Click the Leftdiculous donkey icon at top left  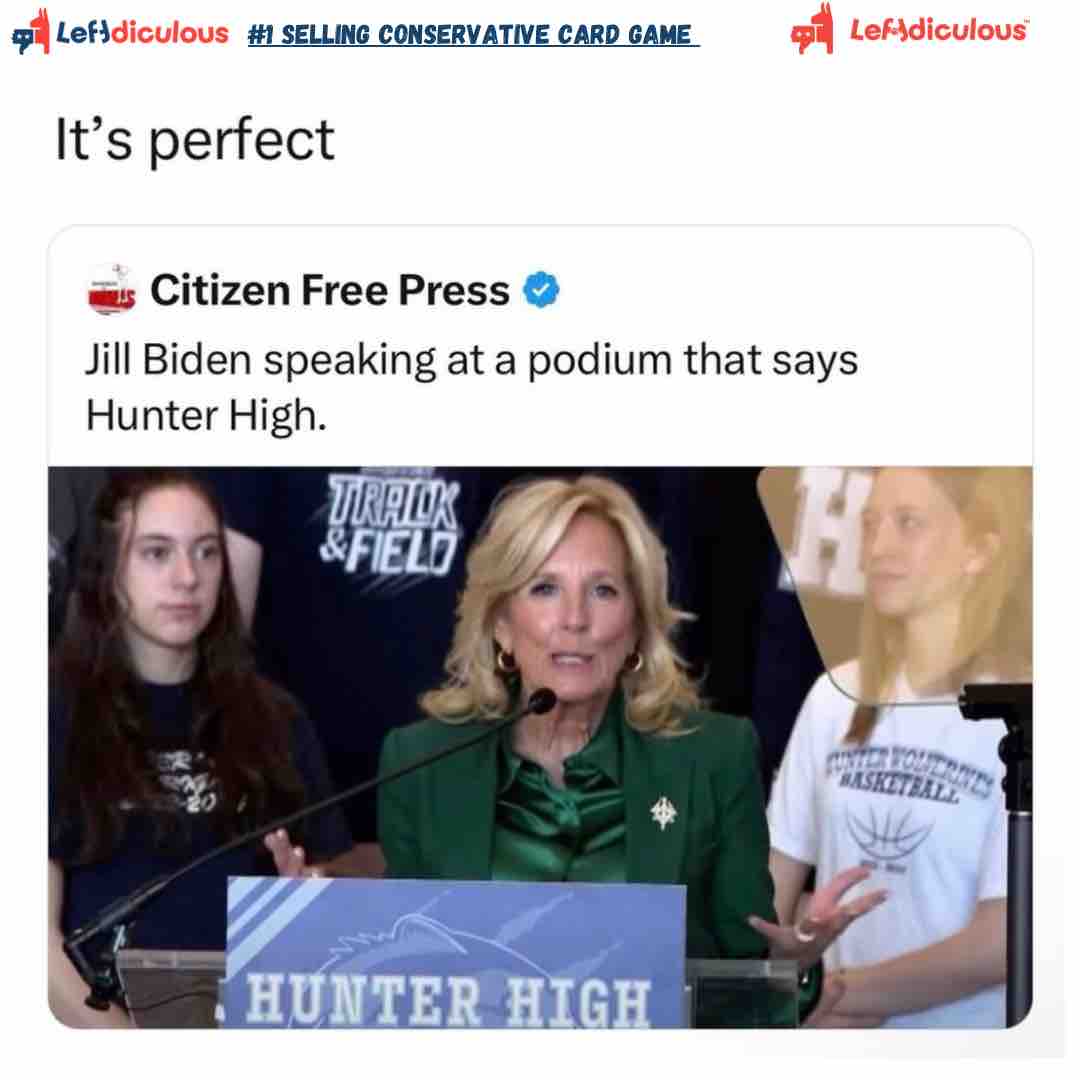click(31, 32)
